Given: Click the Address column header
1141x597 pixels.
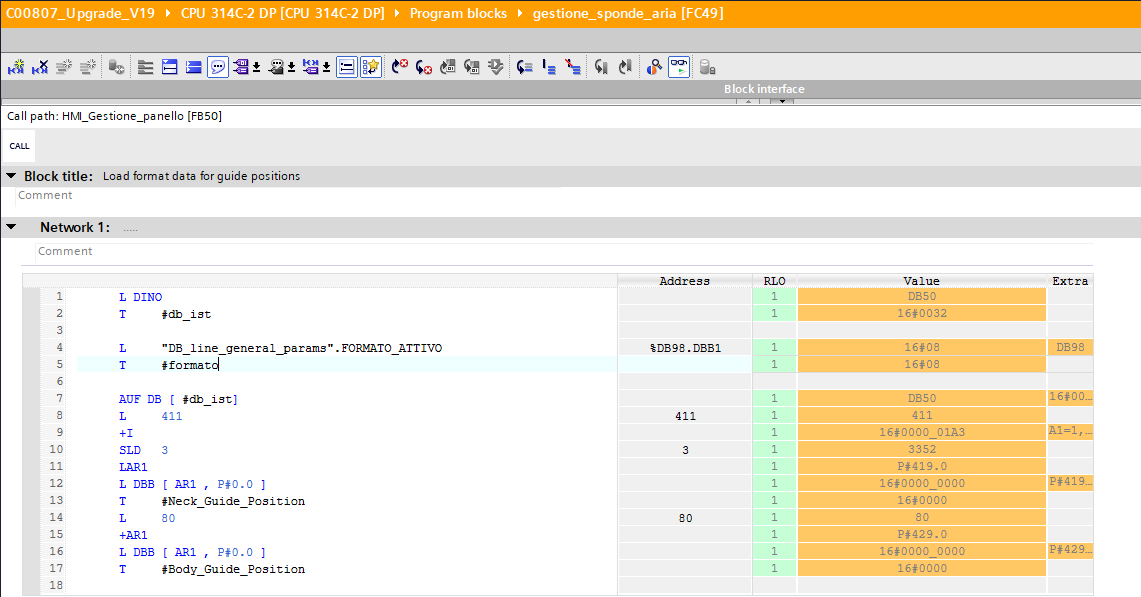Looking at the screenshot, I should pos(685,281).
